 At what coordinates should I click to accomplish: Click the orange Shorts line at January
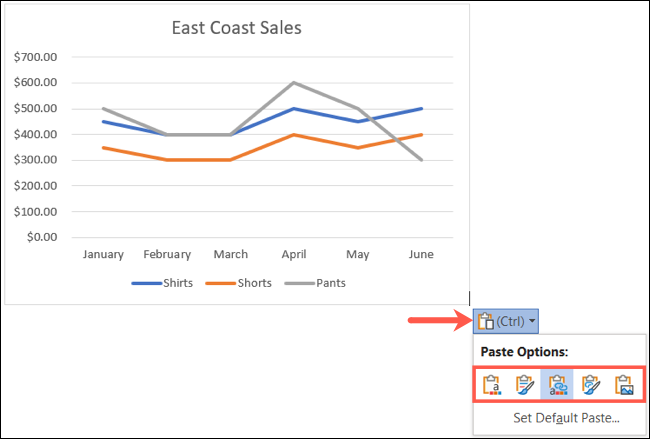[x=104, y=147]
